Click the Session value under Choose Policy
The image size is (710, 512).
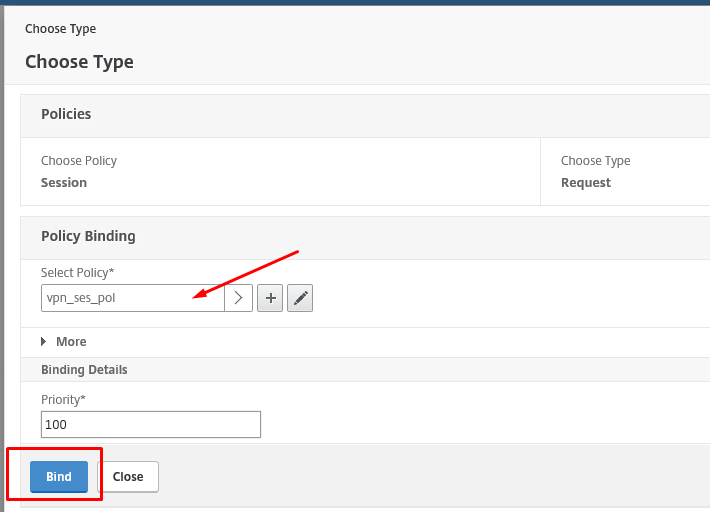pyautogui.click(x=64, y=182)
